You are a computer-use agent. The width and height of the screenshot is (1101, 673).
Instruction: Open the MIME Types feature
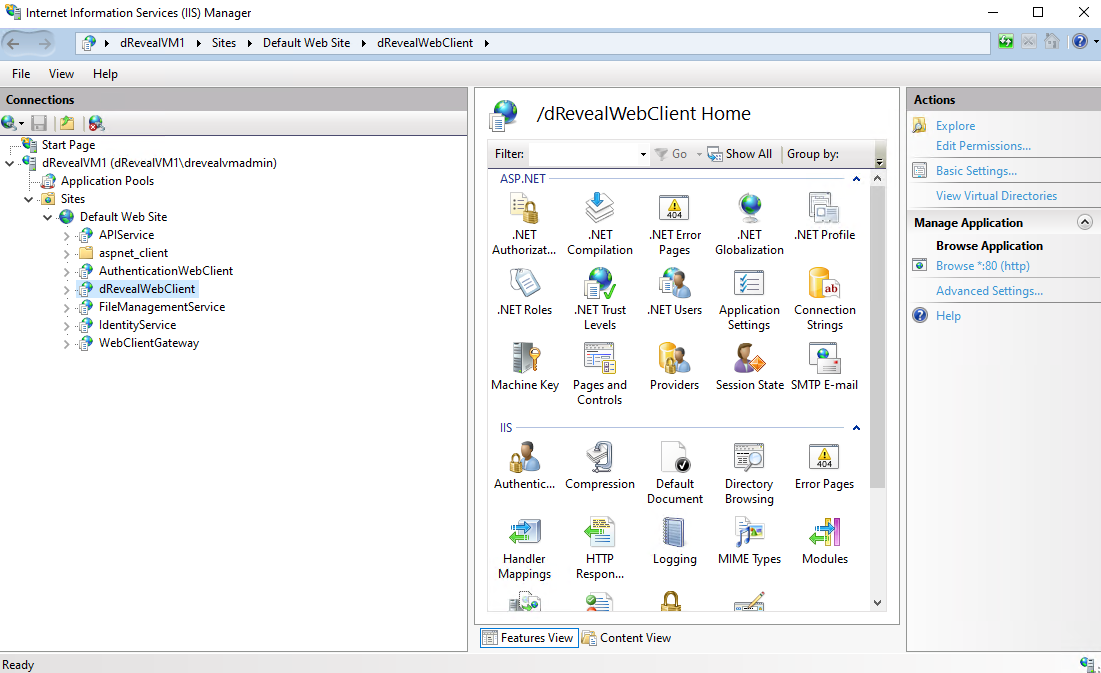[749, 541]
